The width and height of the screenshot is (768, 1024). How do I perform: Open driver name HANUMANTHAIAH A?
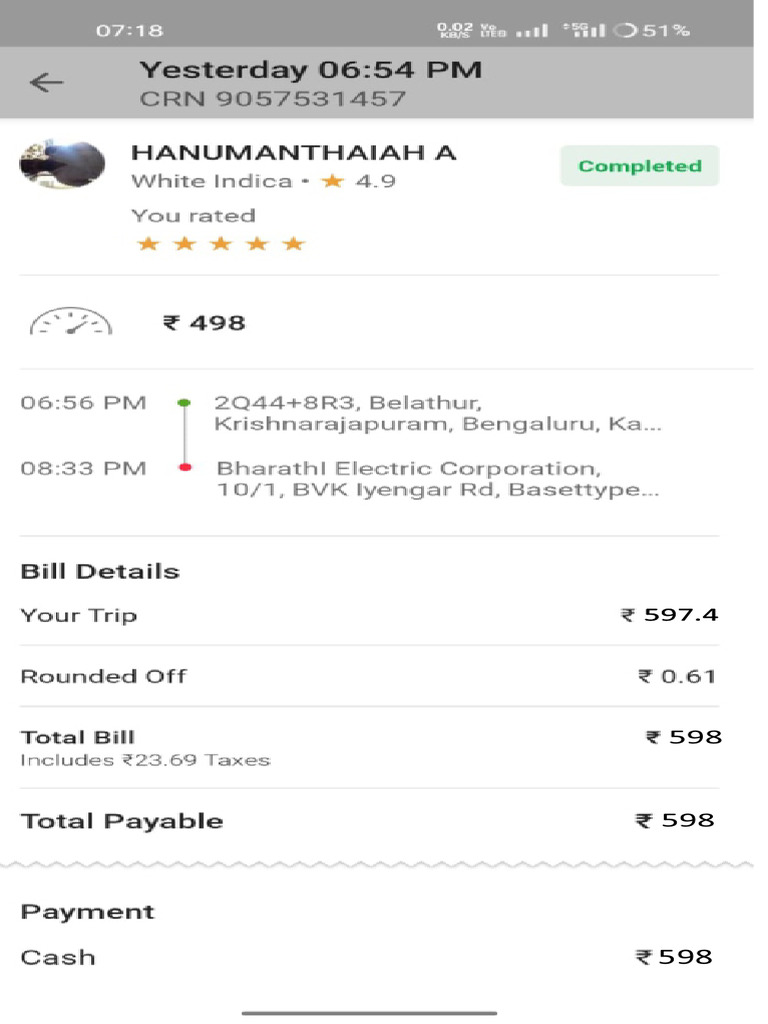point(293,153)
